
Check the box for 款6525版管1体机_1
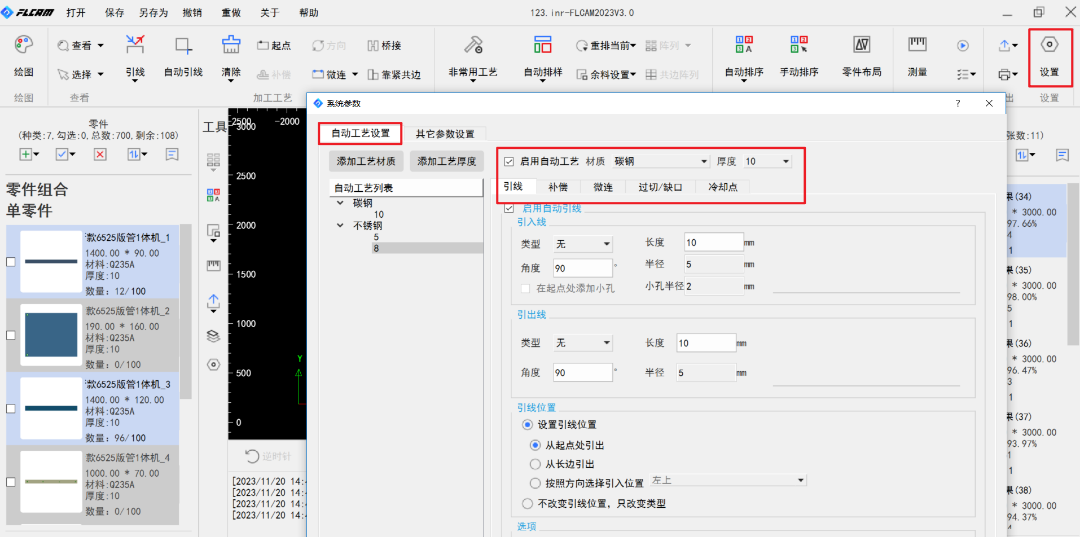click(x=11, y=262)
